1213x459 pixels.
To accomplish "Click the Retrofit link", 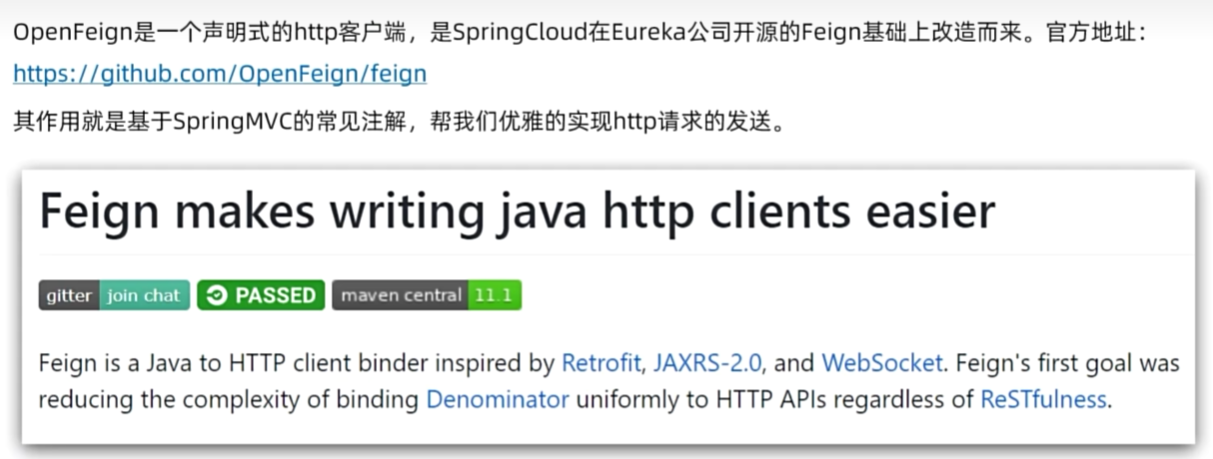I will click(x=603, y=362).
